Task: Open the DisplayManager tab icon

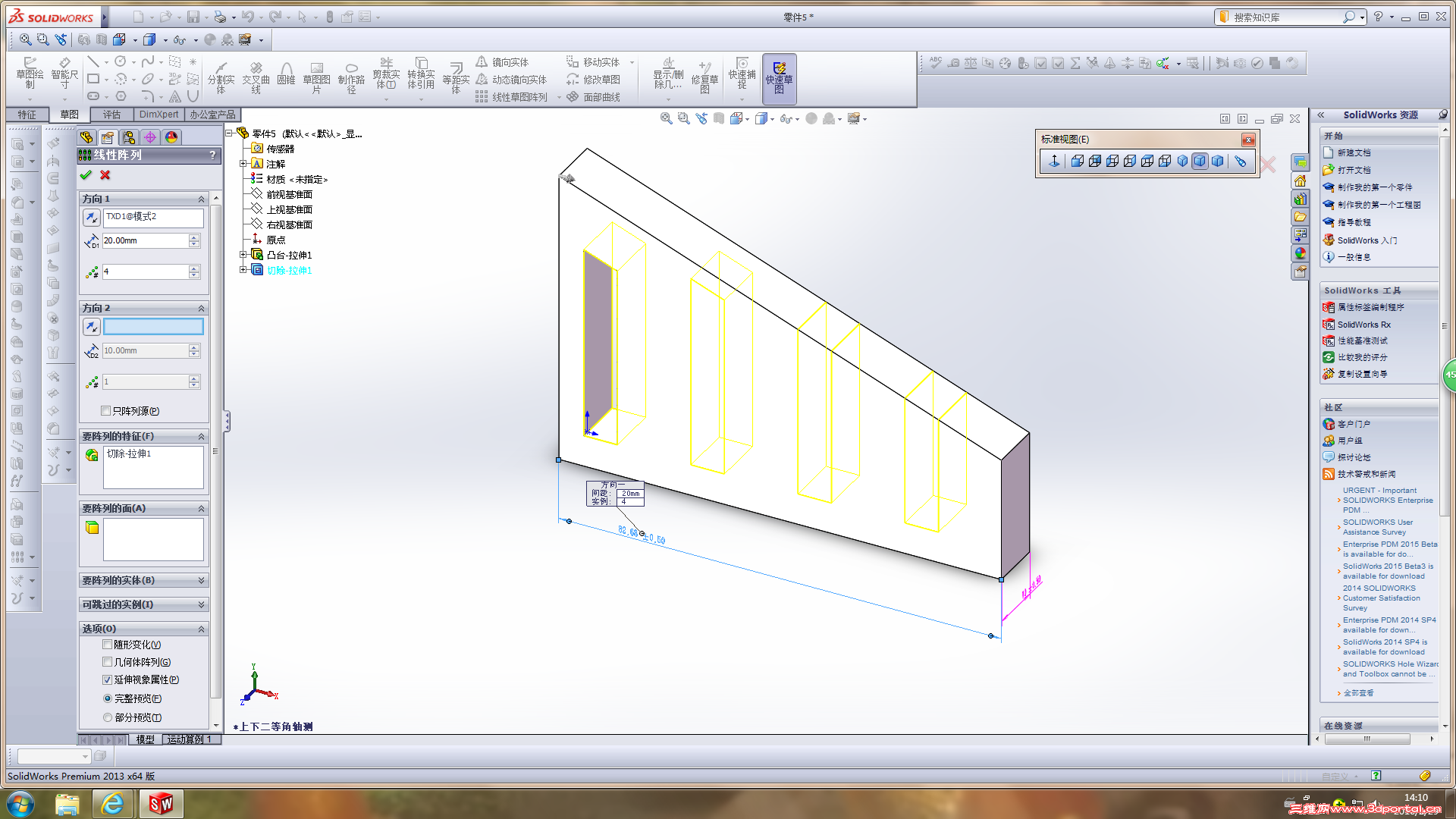Action: tap(171, 137)
